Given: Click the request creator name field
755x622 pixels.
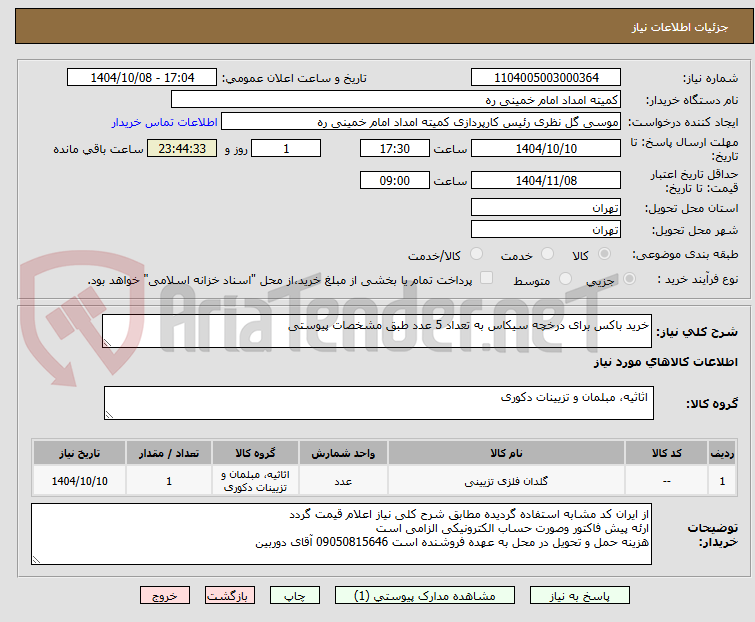Looking at the screenshot, I should (421, 122).
